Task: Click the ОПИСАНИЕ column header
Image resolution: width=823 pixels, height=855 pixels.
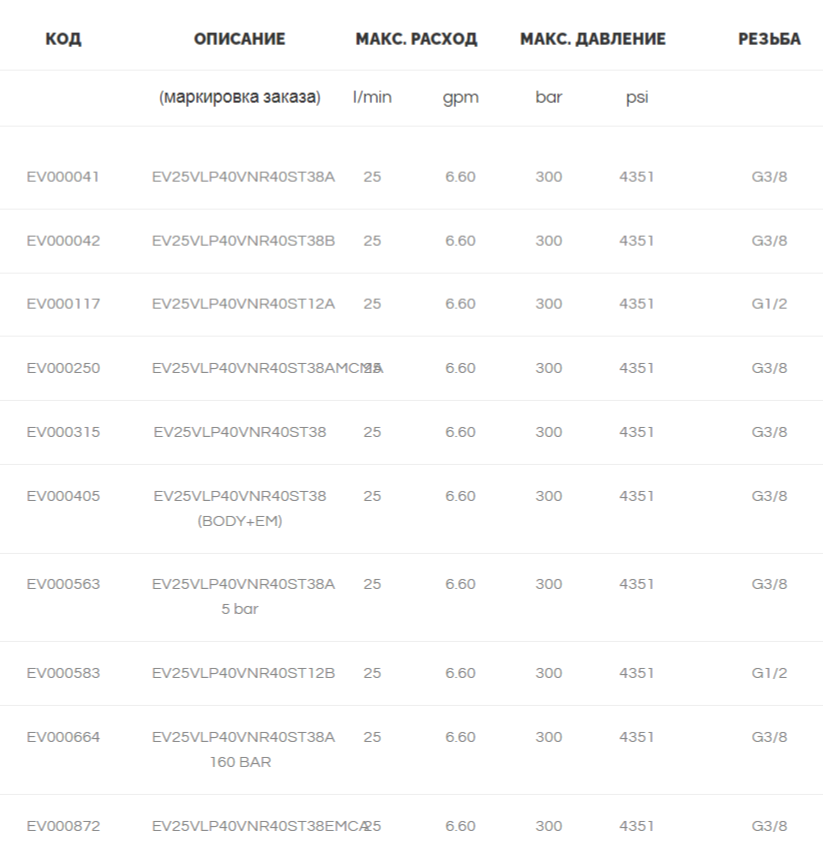Action: (x=239, y=39)
